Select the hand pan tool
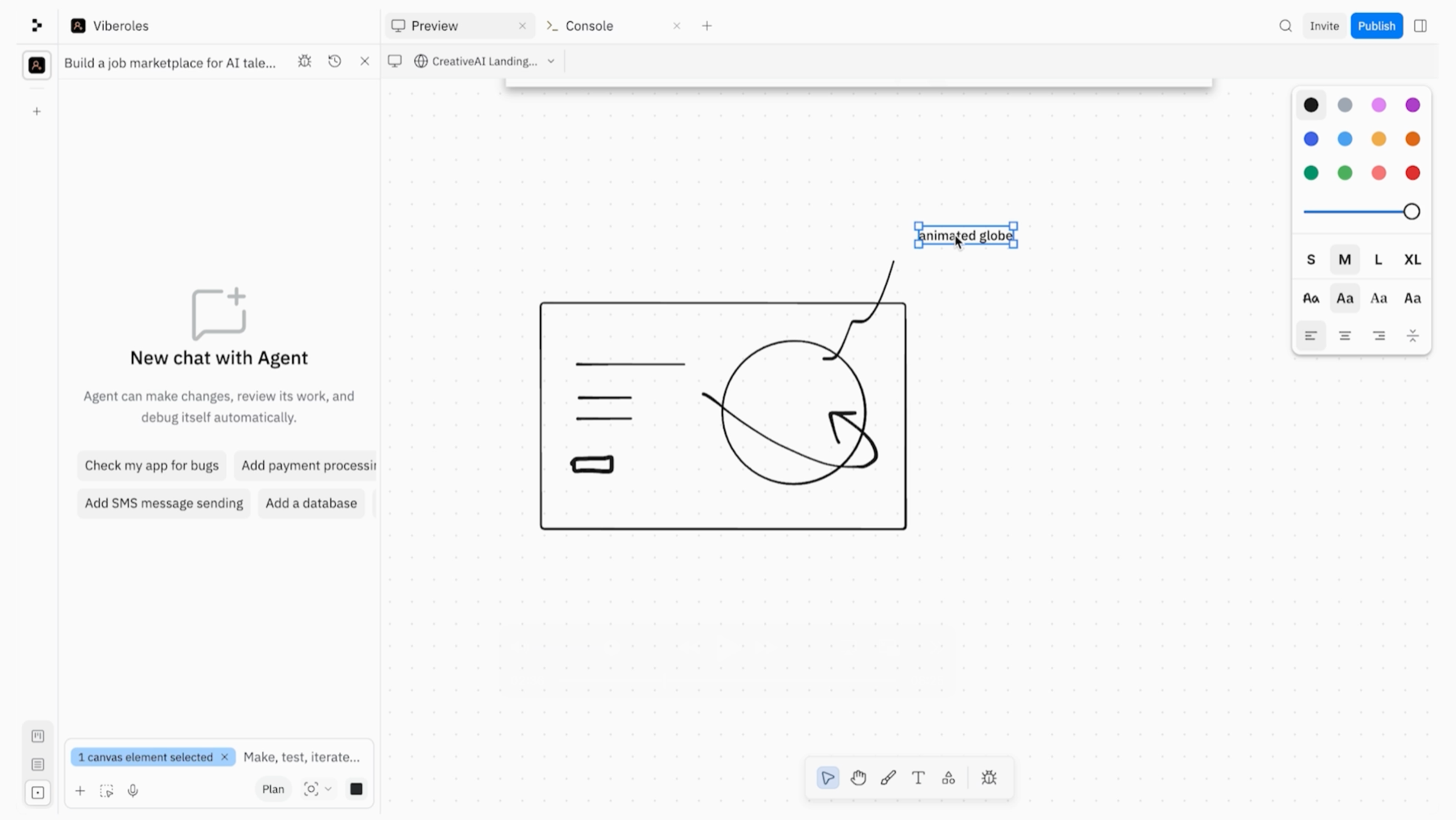The image size is (1456, 820). tap(858, 778)
